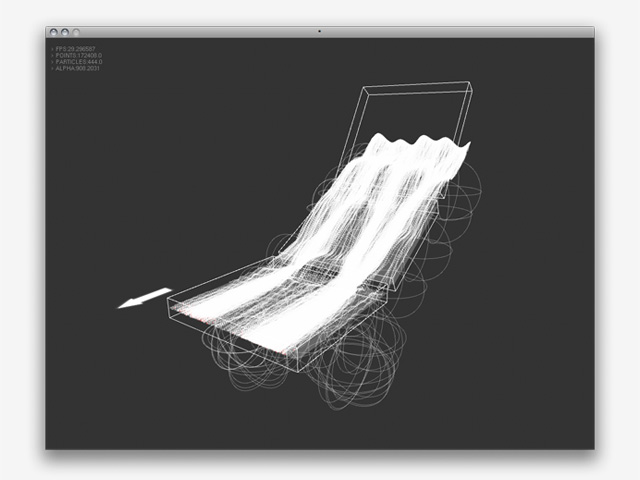Minimize the particle simulation window
Image resolution: width=640 pixels, height=480 pixels.
(x=63, y=33)
